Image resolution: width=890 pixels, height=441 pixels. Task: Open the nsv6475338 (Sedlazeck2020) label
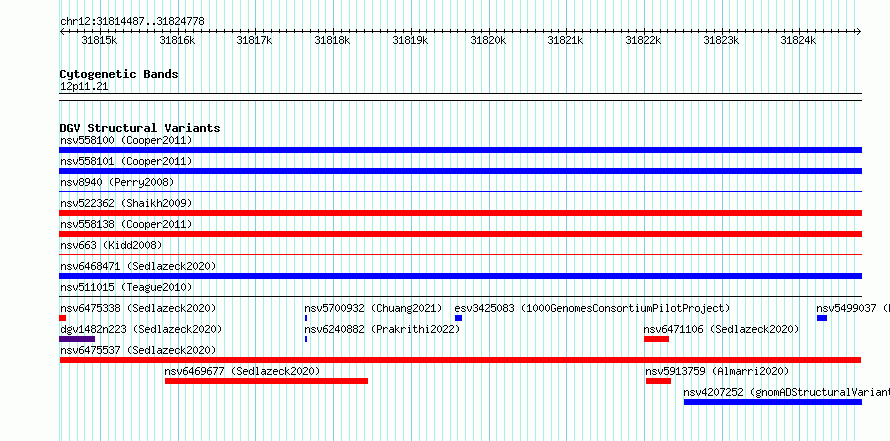pyautogui.click(x=138, y=308)
